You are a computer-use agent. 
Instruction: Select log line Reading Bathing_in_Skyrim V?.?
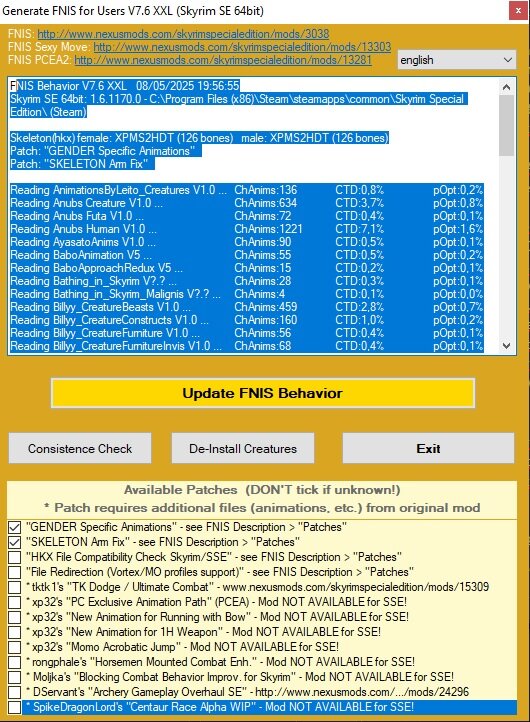246,281
